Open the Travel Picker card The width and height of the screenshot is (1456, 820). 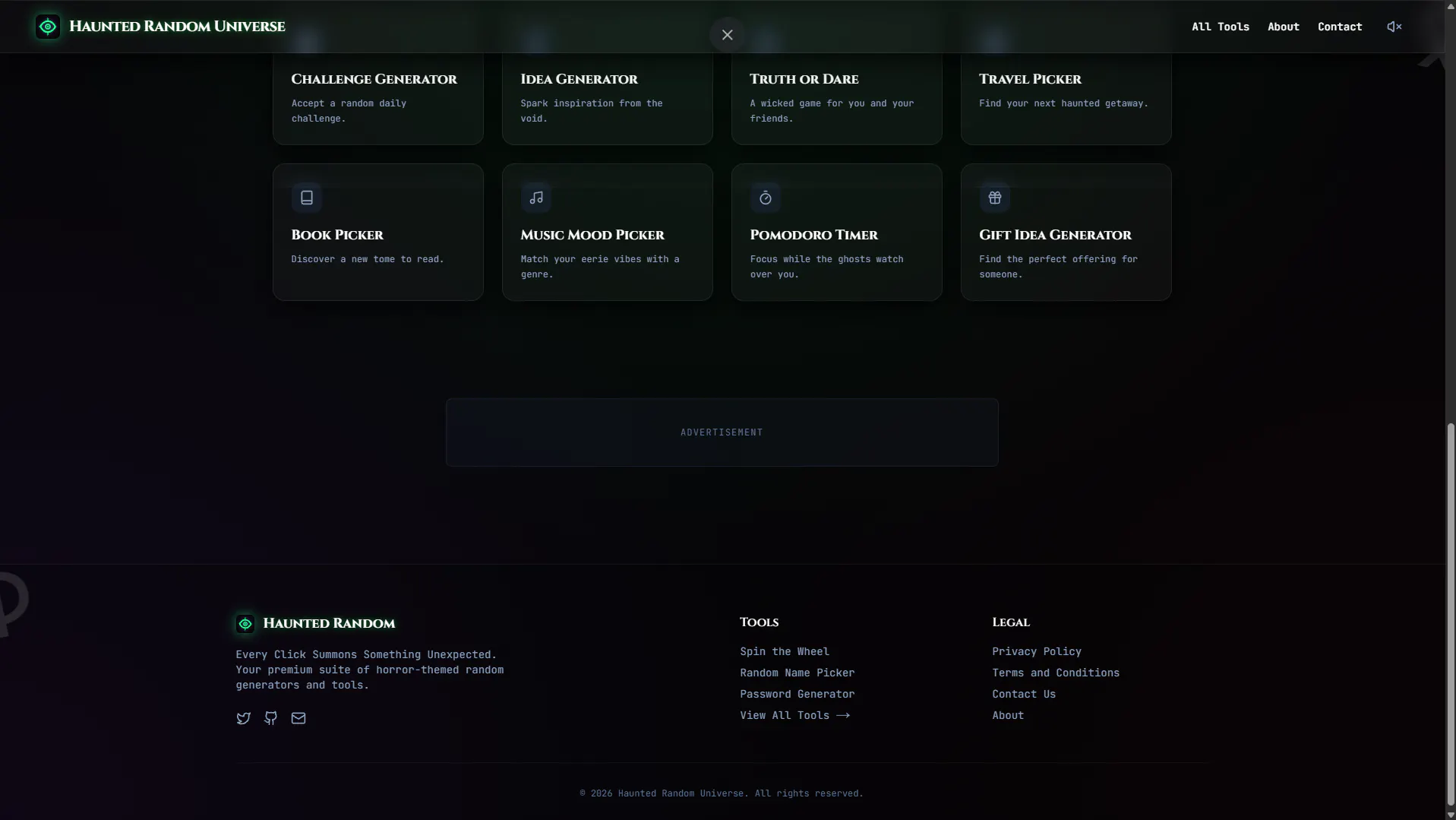[1066, 99]
